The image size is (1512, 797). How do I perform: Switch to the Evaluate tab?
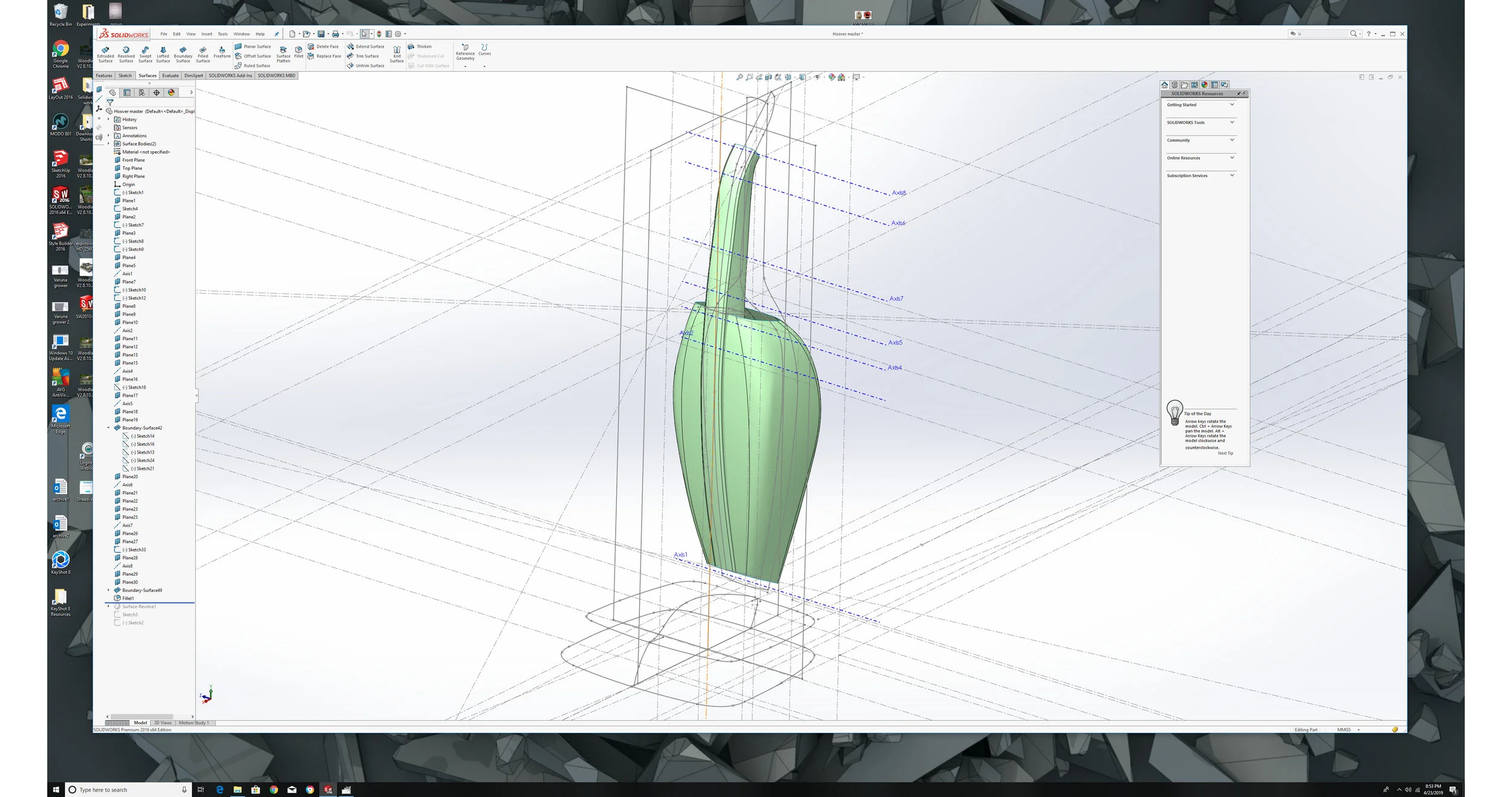click(171, 76)
